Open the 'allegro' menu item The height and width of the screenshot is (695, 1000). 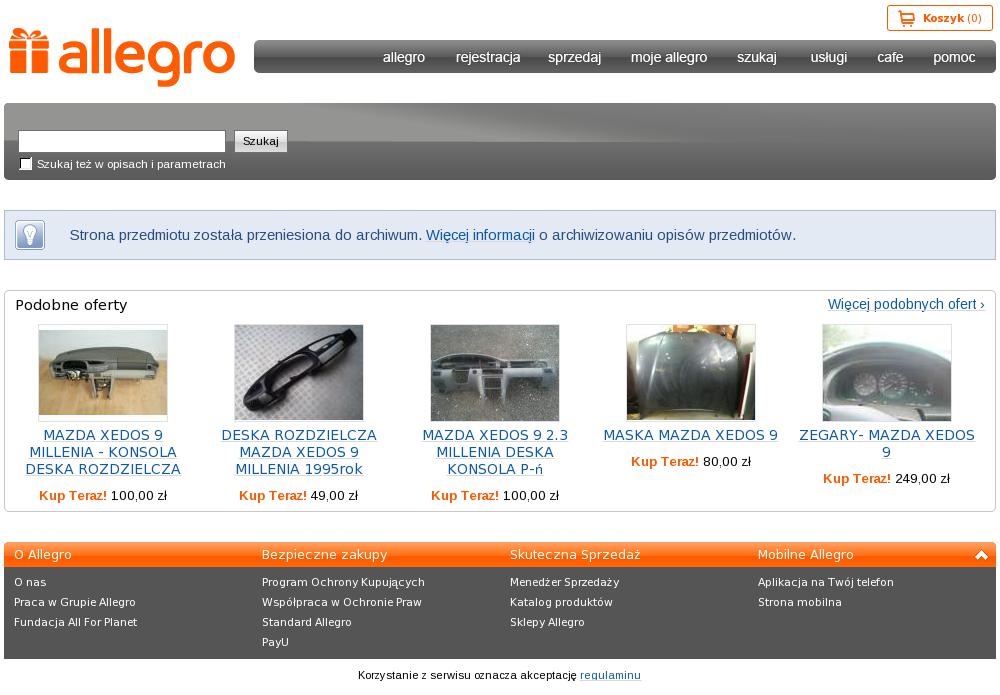[x=404, y=57]
